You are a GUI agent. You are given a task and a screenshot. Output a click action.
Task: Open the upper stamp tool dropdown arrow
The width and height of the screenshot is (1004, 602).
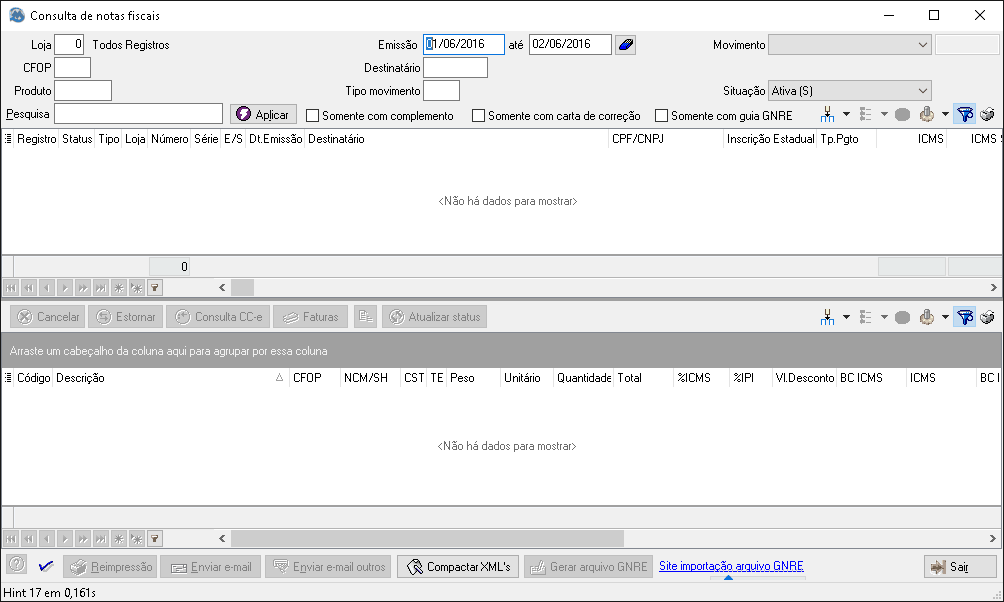(945, 115)
